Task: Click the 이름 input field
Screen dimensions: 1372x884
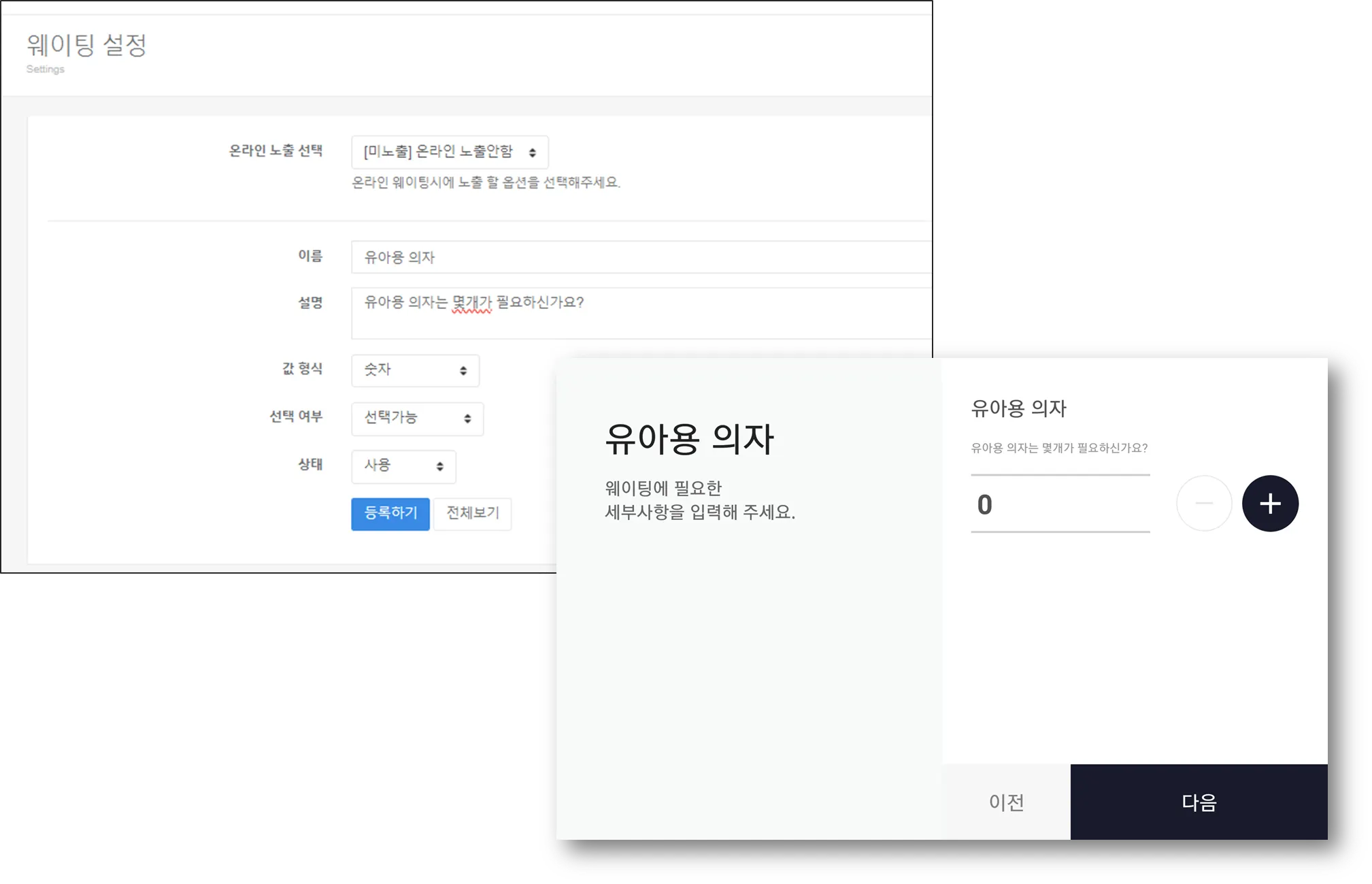Action: pyautogui.click(x=639, y=257)
